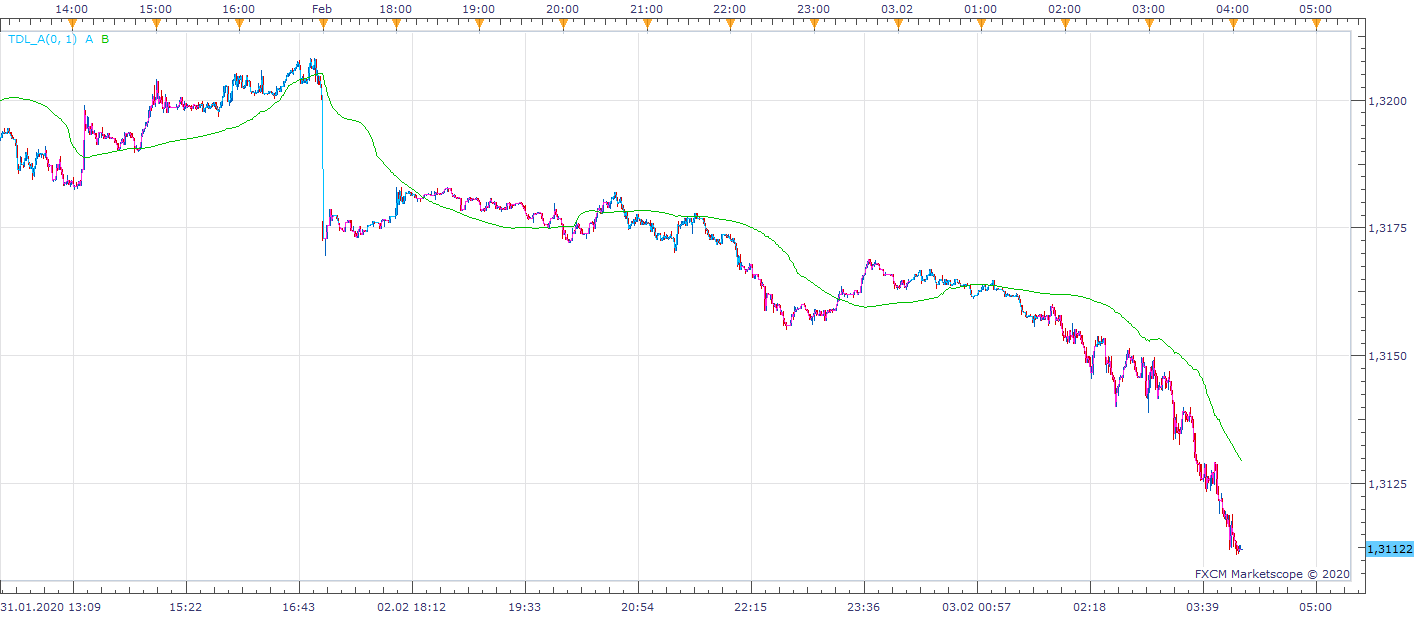1423x619 pixels.
Task: Click the 16:43 bottom time label
Action: click(x=299, y=607)
